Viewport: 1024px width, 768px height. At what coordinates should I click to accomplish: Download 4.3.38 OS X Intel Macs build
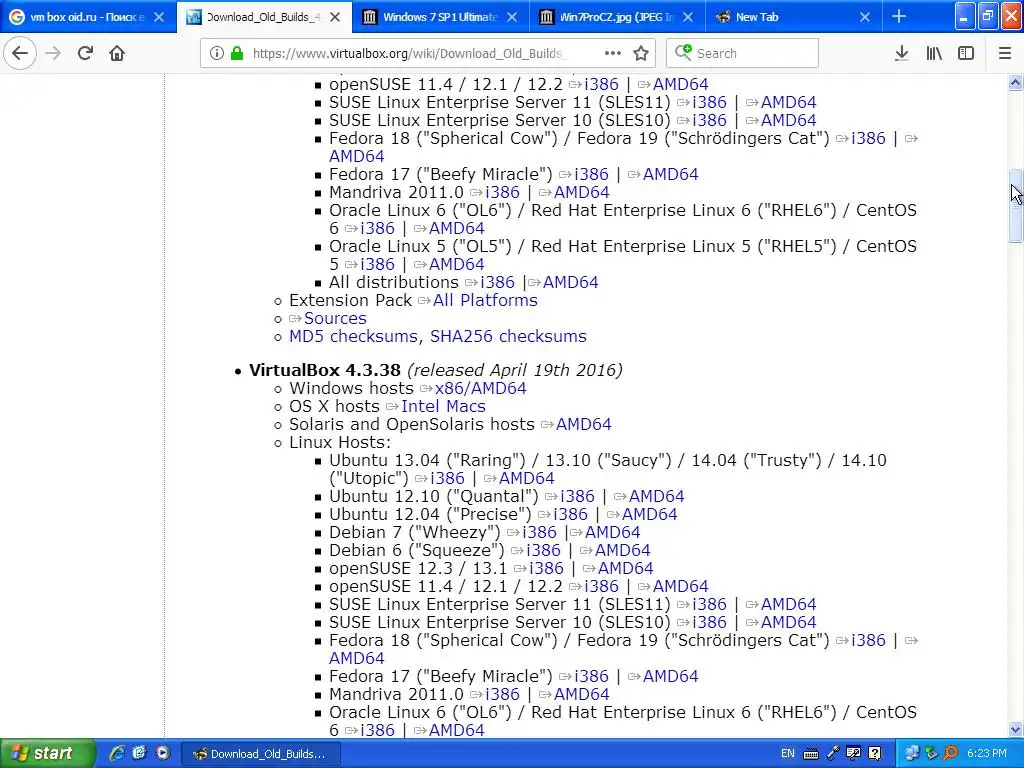[443, 406]
